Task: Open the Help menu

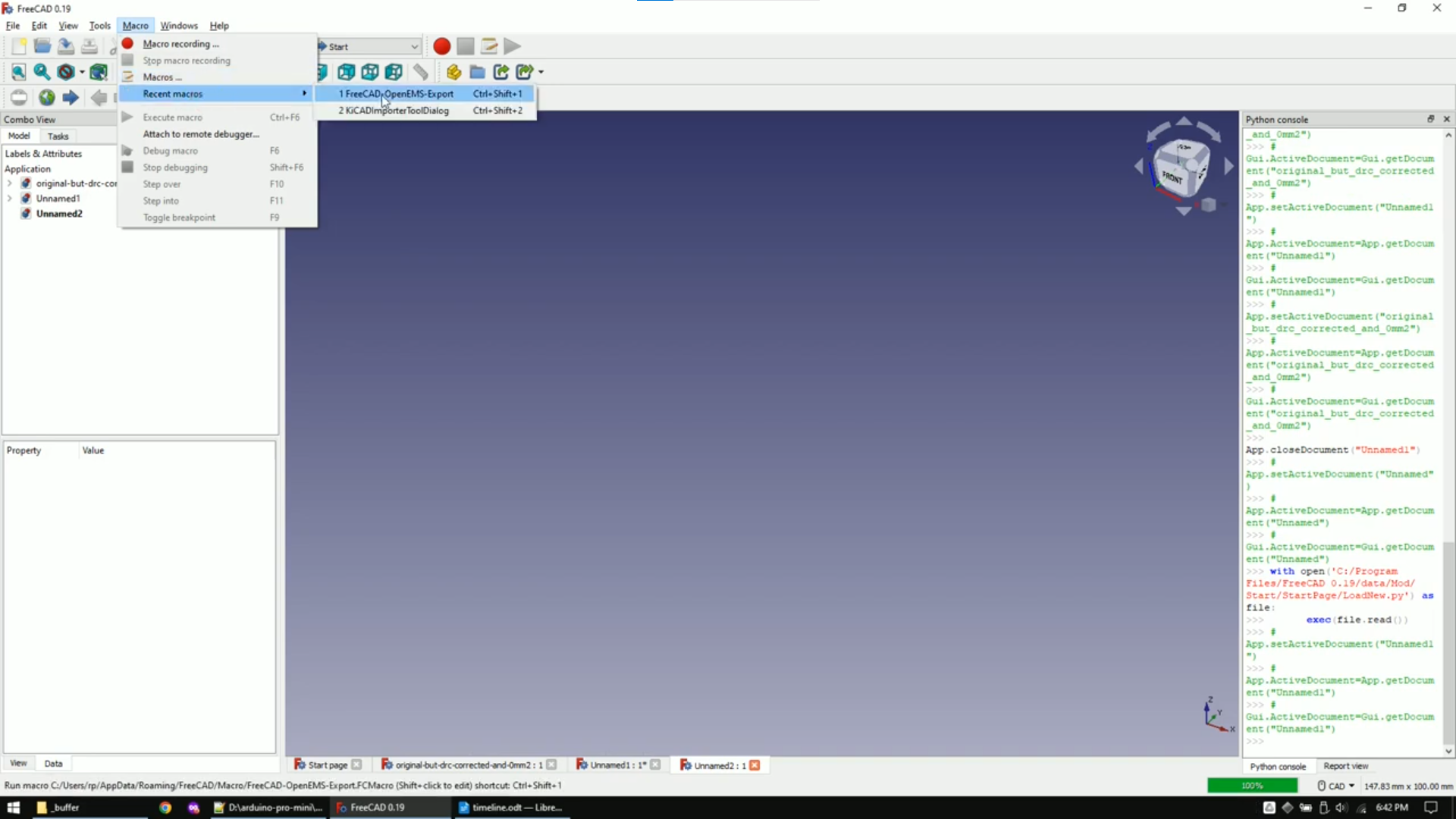Action: [219, 26]
